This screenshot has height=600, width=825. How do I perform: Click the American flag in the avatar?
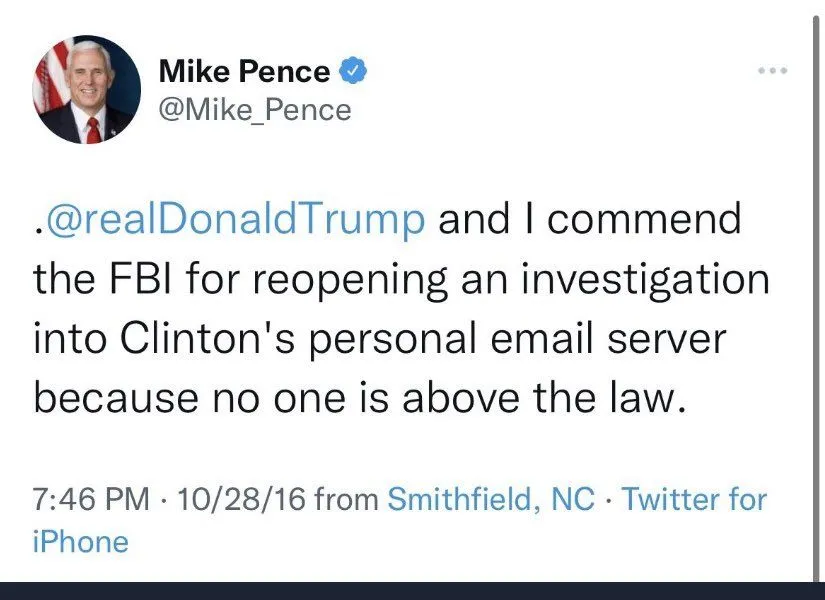50,80
